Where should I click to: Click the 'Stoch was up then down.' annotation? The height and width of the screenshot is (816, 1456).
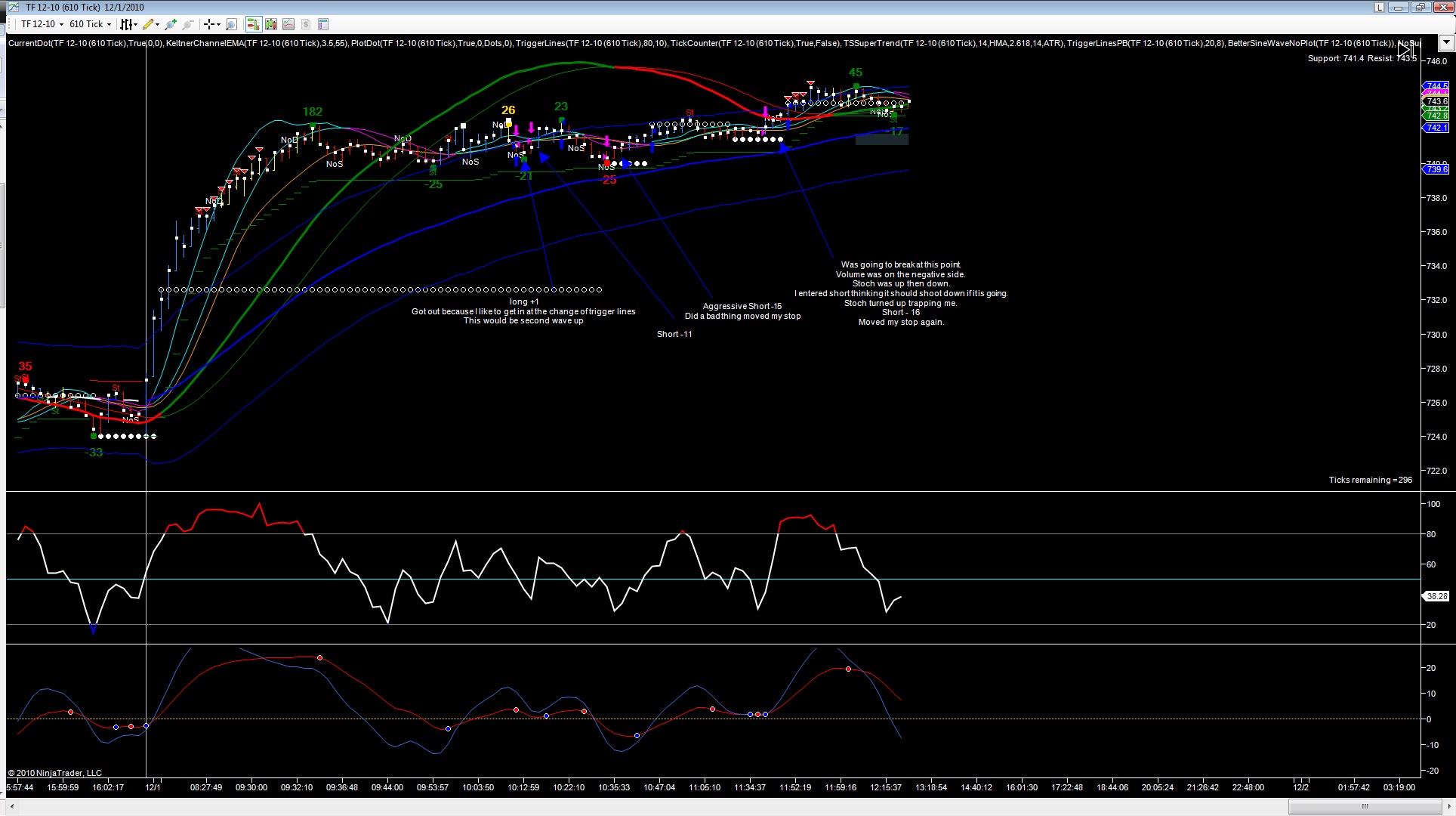pyautogui.click(x=901, y=283)
